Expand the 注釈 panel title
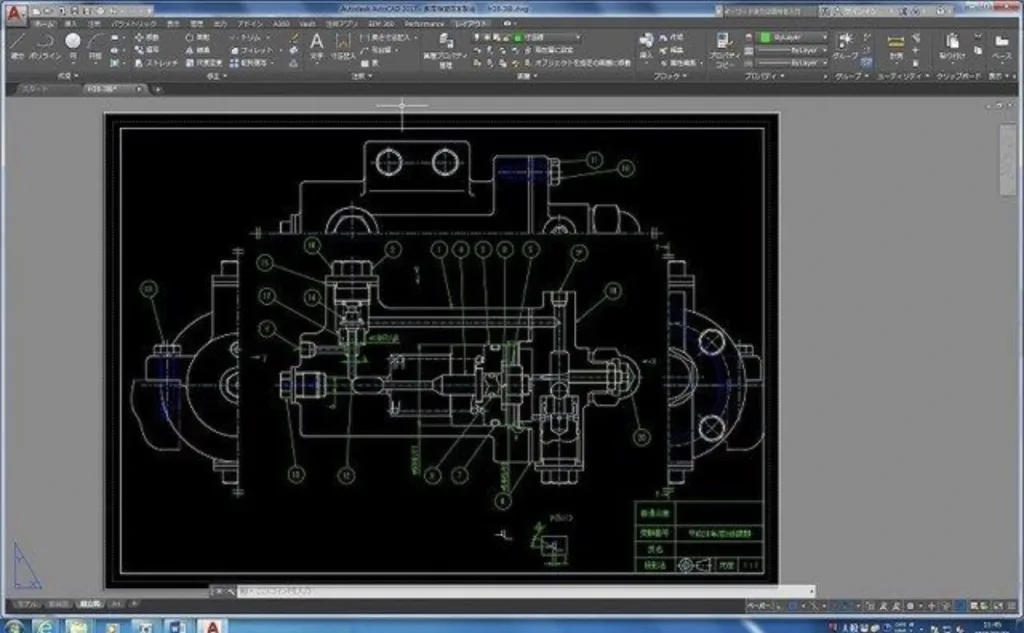 (x=361, y=76)
